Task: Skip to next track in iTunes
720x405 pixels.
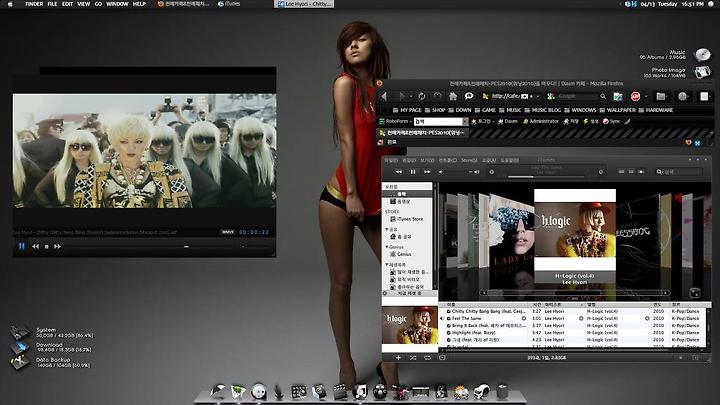Action: tap(427, 172)
